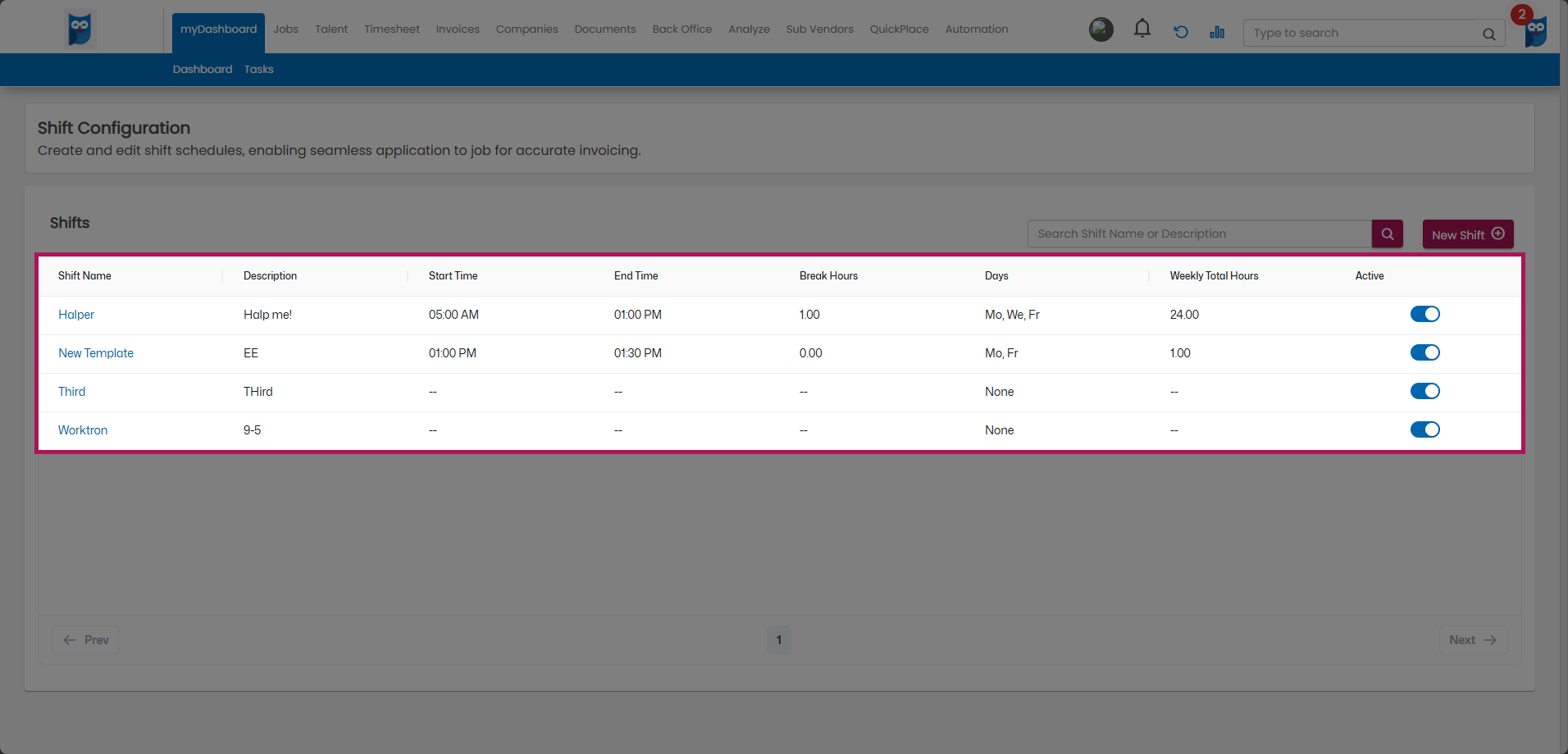This screenshot has width=1568, height=754.
Task: Create a New Shift
Action: tap(1467, 234)
